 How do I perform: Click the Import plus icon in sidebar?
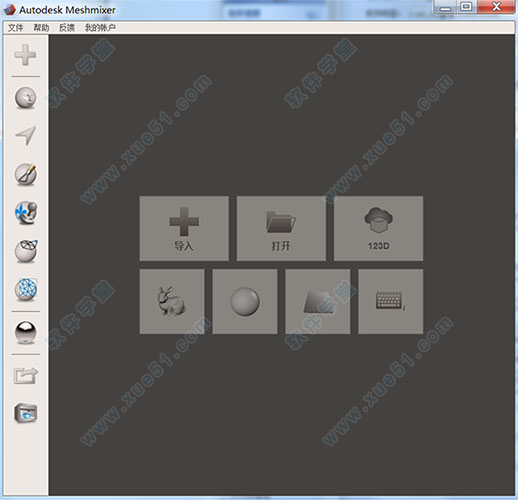pyautogui.click(x=25, y=55)
